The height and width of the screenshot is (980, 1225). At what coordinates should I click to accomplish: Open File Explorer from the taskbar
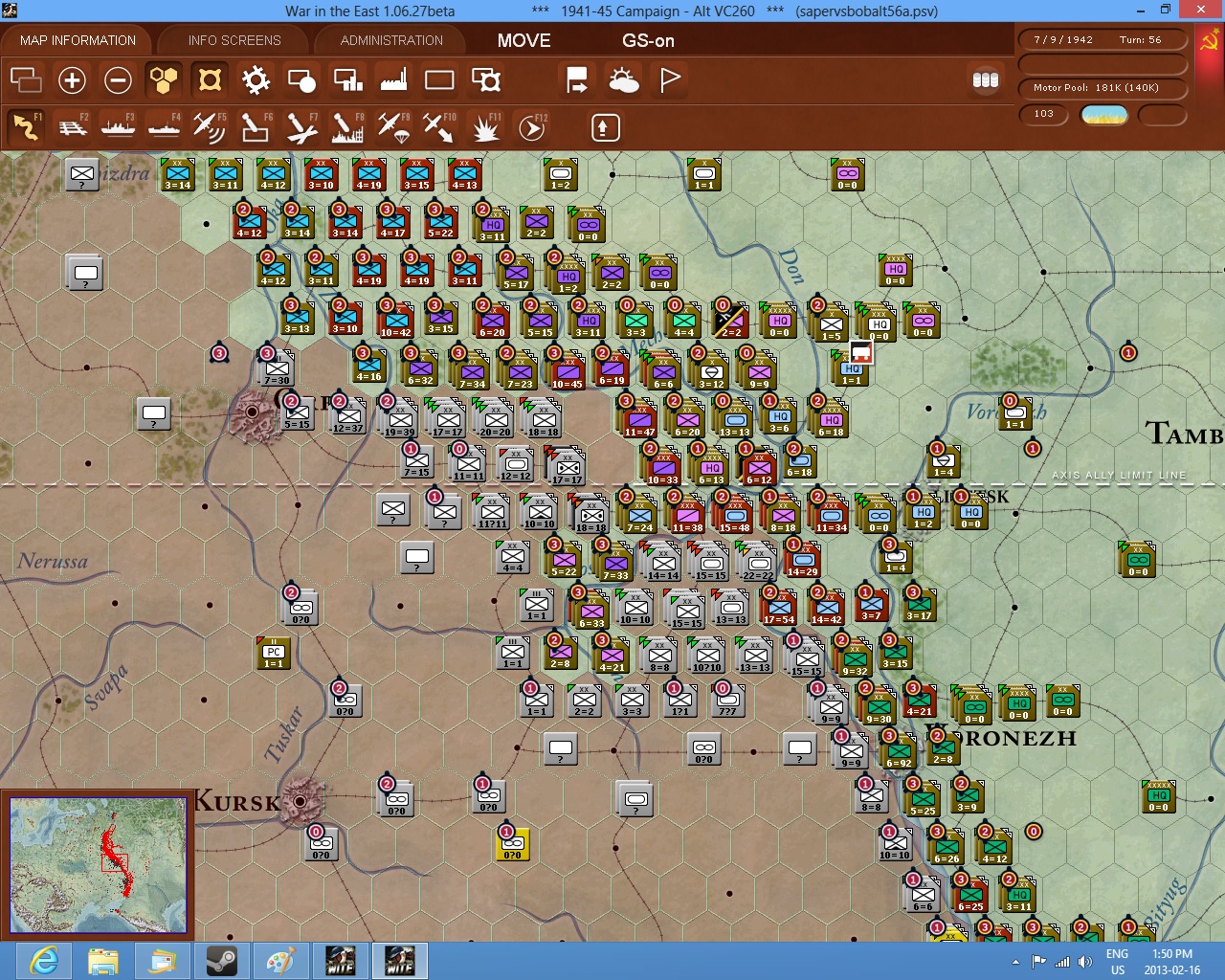(x=103, y=960)
